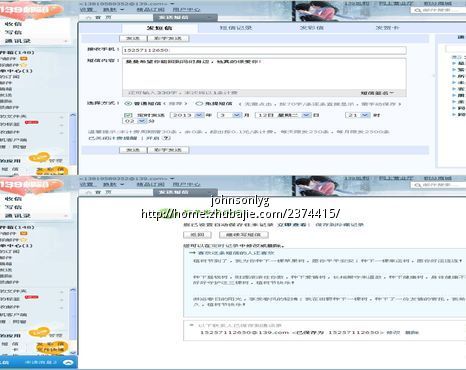The width and height of the screenshot is (466, 370).
Task: Click the 管理 link beside the heart badge on the compose-SMS screen
Action: tap(56, 161)
